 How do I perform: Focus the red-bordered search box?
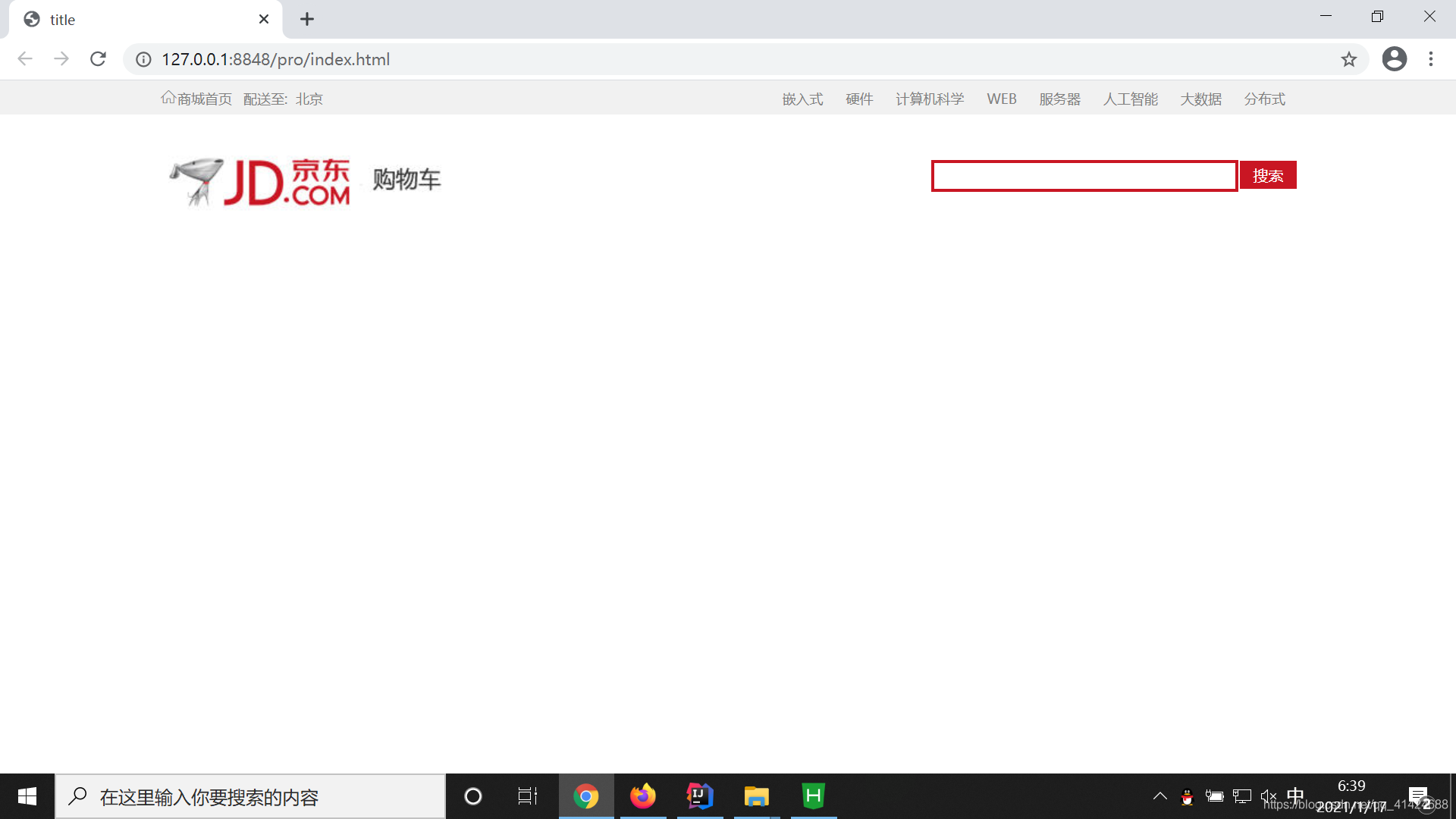tap(1084, 176)
